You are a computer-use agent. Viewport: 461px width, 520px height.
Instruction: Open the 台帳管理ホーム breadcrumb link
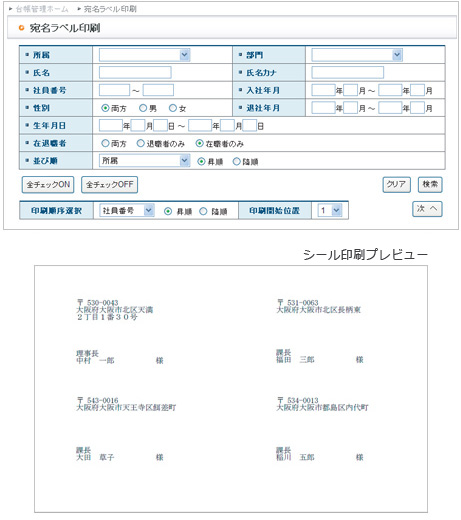[x=42, y=9]
